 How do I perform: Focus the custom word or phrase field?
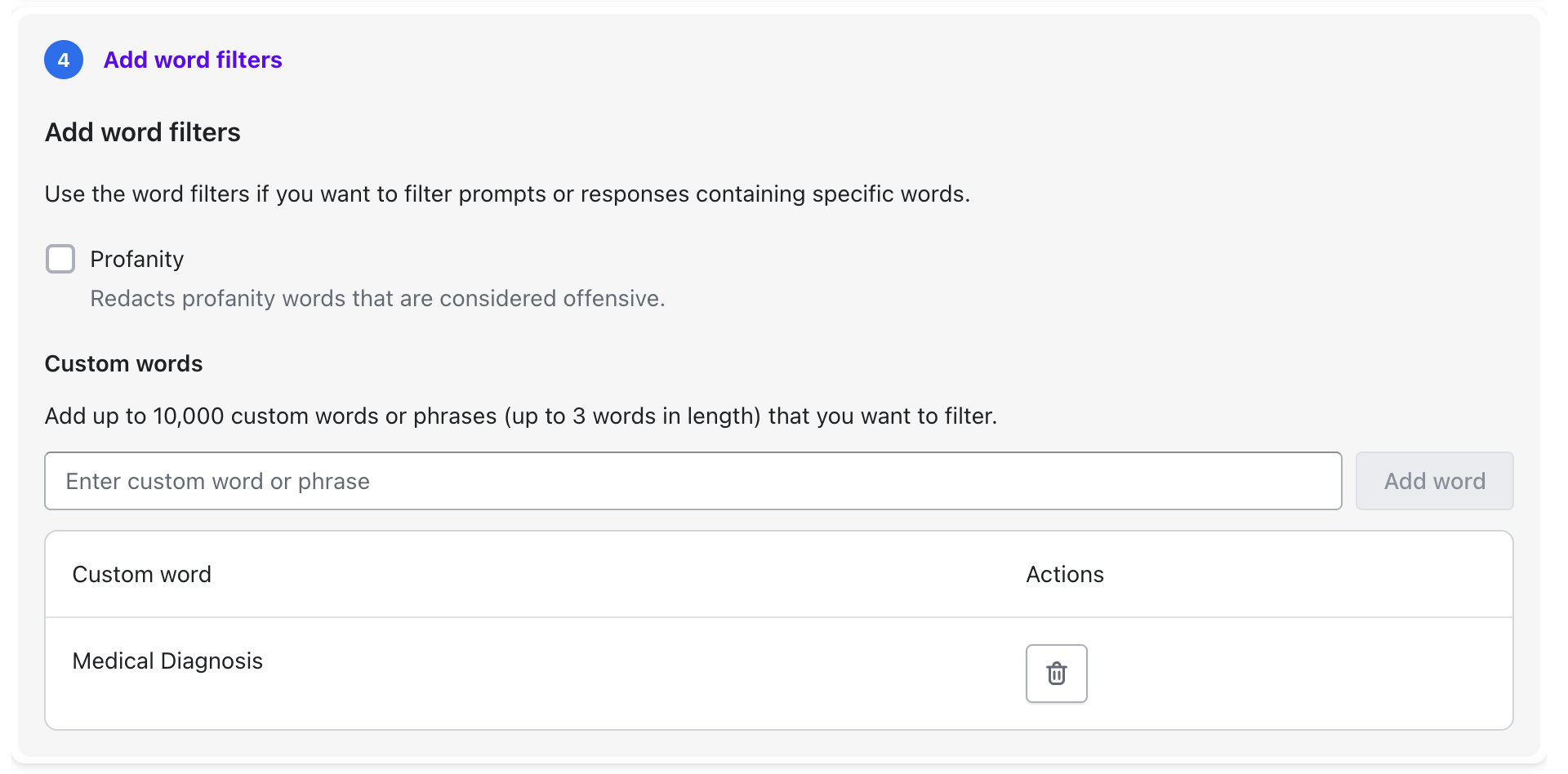click(x=693, y=481)
